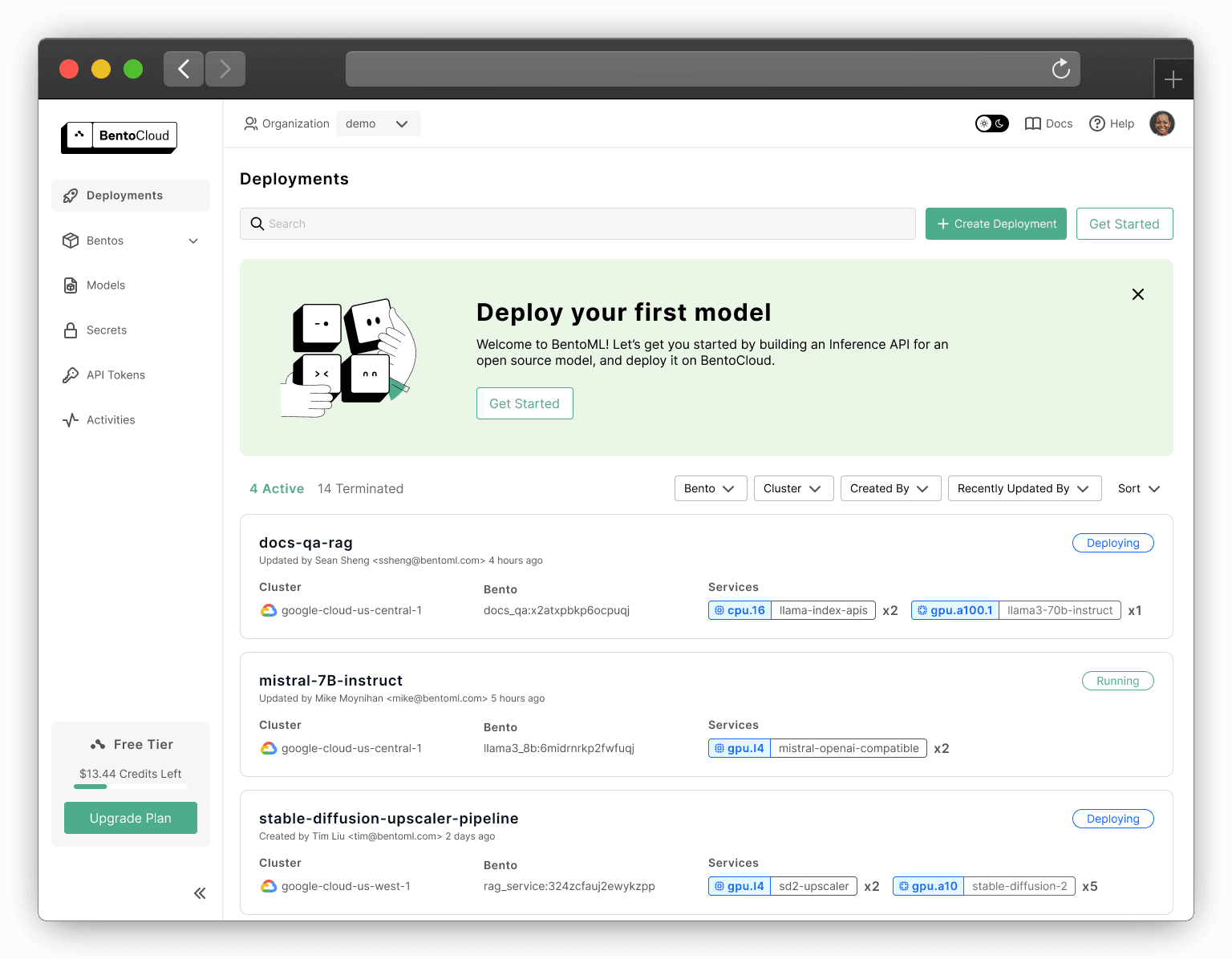Open the Created By filter dropdown
The width and height of the screenshot is (1232, 959).
click(x=890, y=488)
